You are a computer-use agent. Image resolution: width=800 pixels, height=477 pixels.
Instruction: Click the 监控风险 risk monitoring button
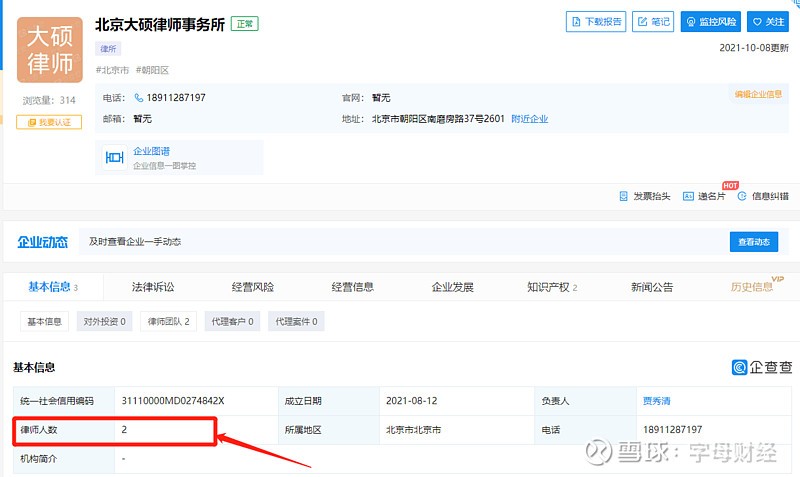[711, 21]
